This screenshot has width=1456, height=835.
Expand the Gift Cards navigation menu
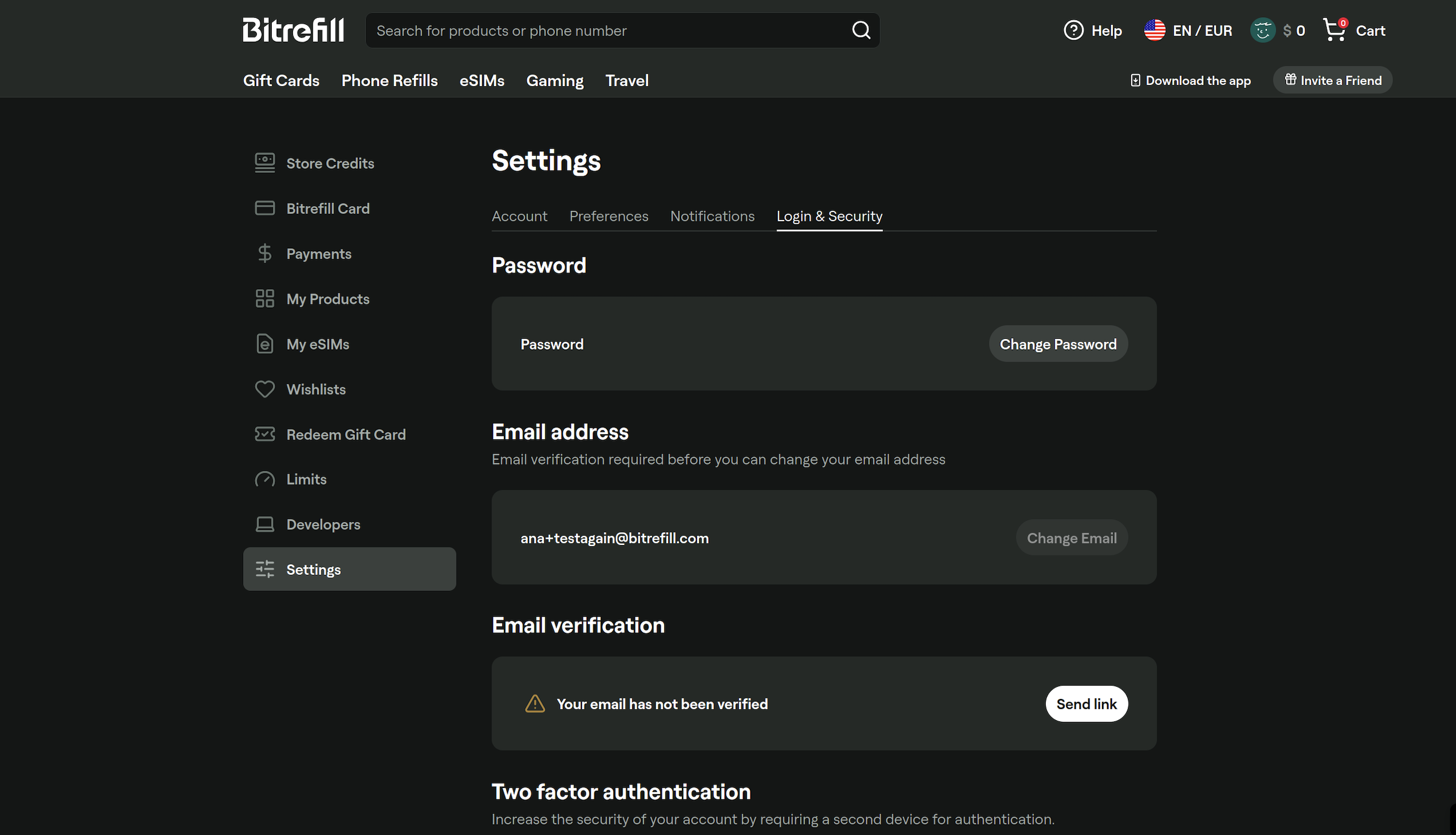click(281, 81)
